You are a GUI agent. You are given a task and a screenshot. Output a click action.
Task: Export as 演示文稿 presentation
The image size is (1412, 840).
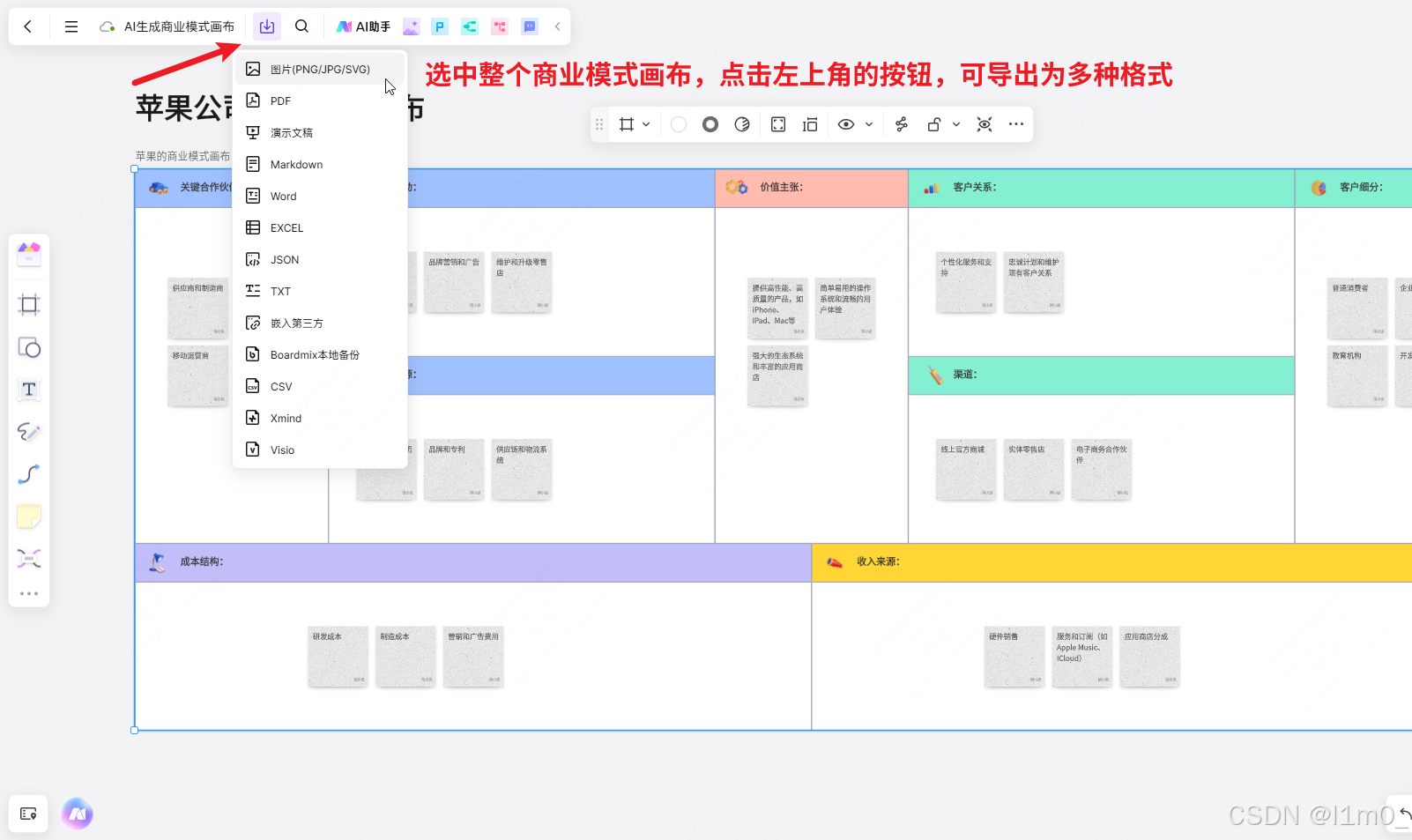pyautogui.click(x=320, y=132)
